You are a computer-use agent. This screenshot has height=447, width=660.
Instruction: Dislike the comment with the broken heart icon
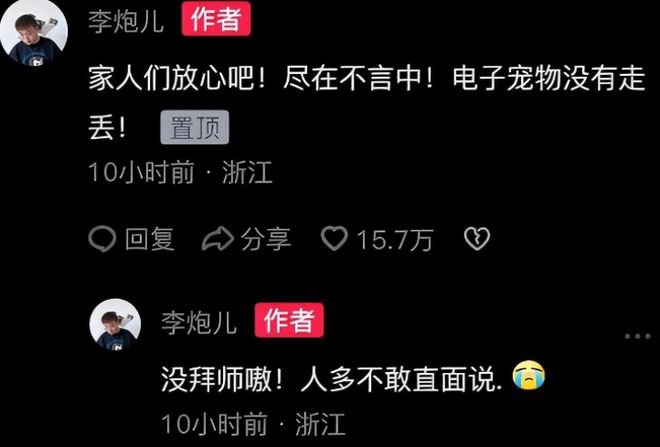(x=477, y=239)
